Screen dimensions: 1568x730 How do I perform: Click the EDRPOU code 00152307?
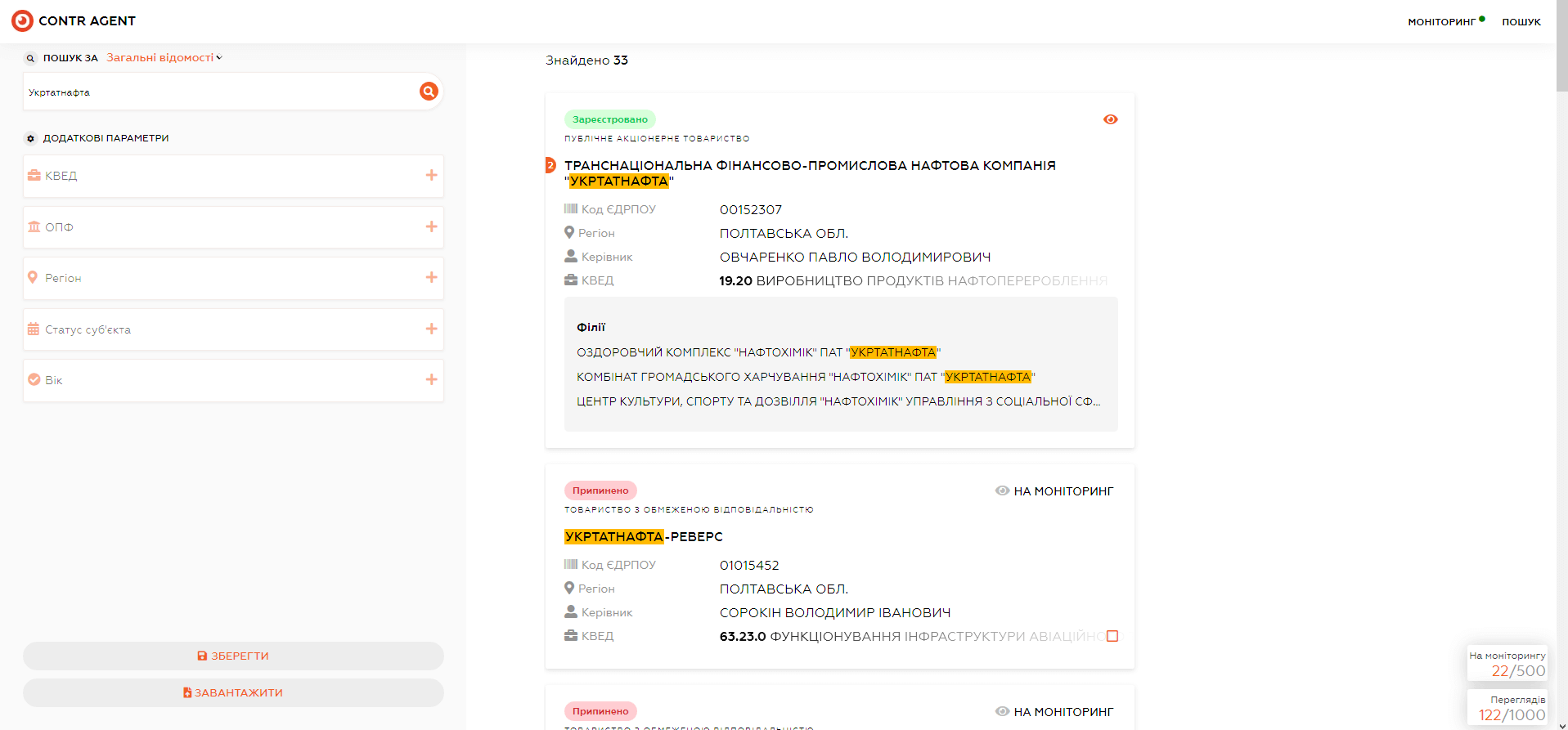tap(751, 210)
